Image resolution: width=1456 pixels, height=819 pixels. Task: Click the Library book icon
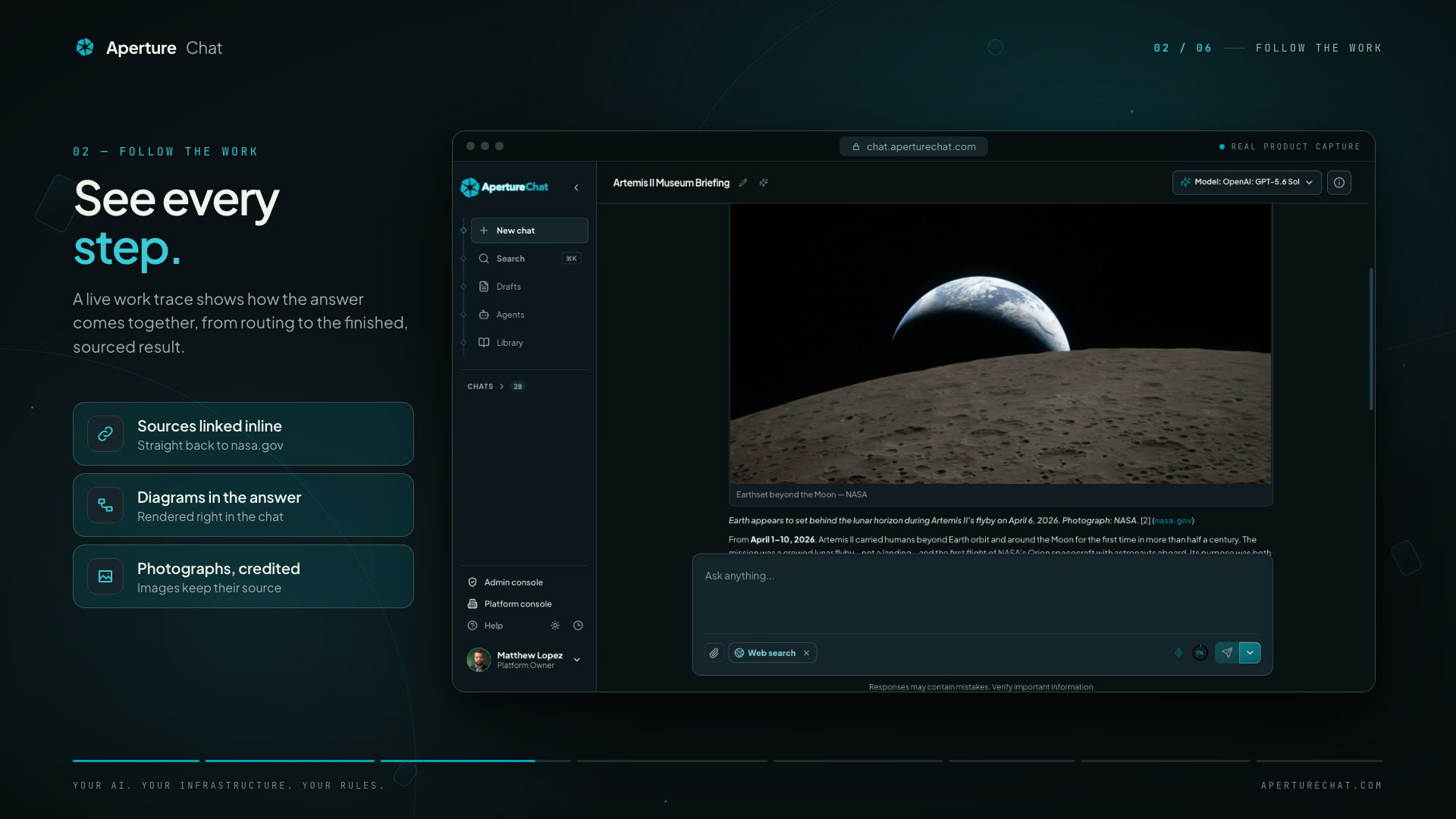[484, 343]
